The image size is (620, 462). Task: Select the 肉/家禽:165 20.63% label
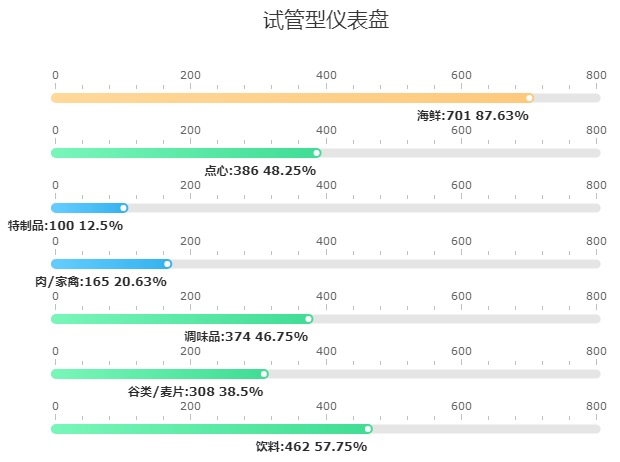tap(101, 282)
